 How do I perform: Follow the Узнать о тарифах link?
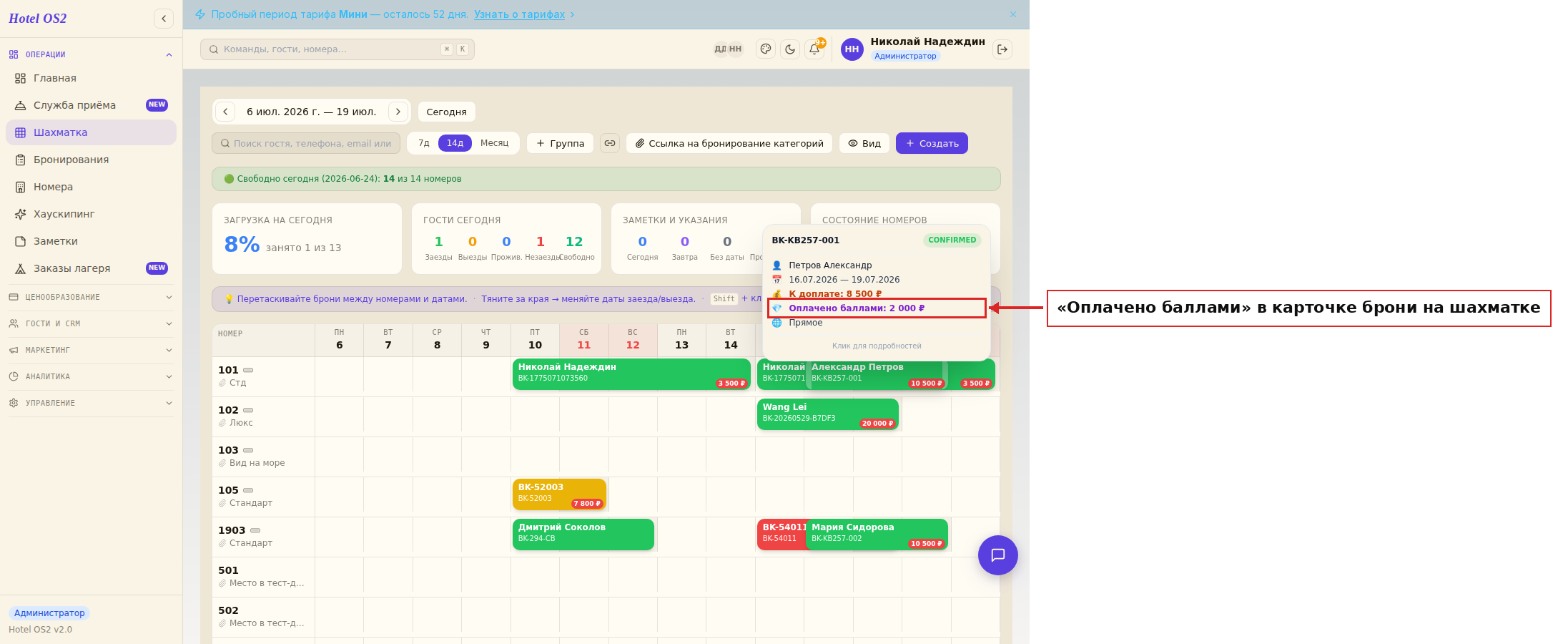pos(520,14)
